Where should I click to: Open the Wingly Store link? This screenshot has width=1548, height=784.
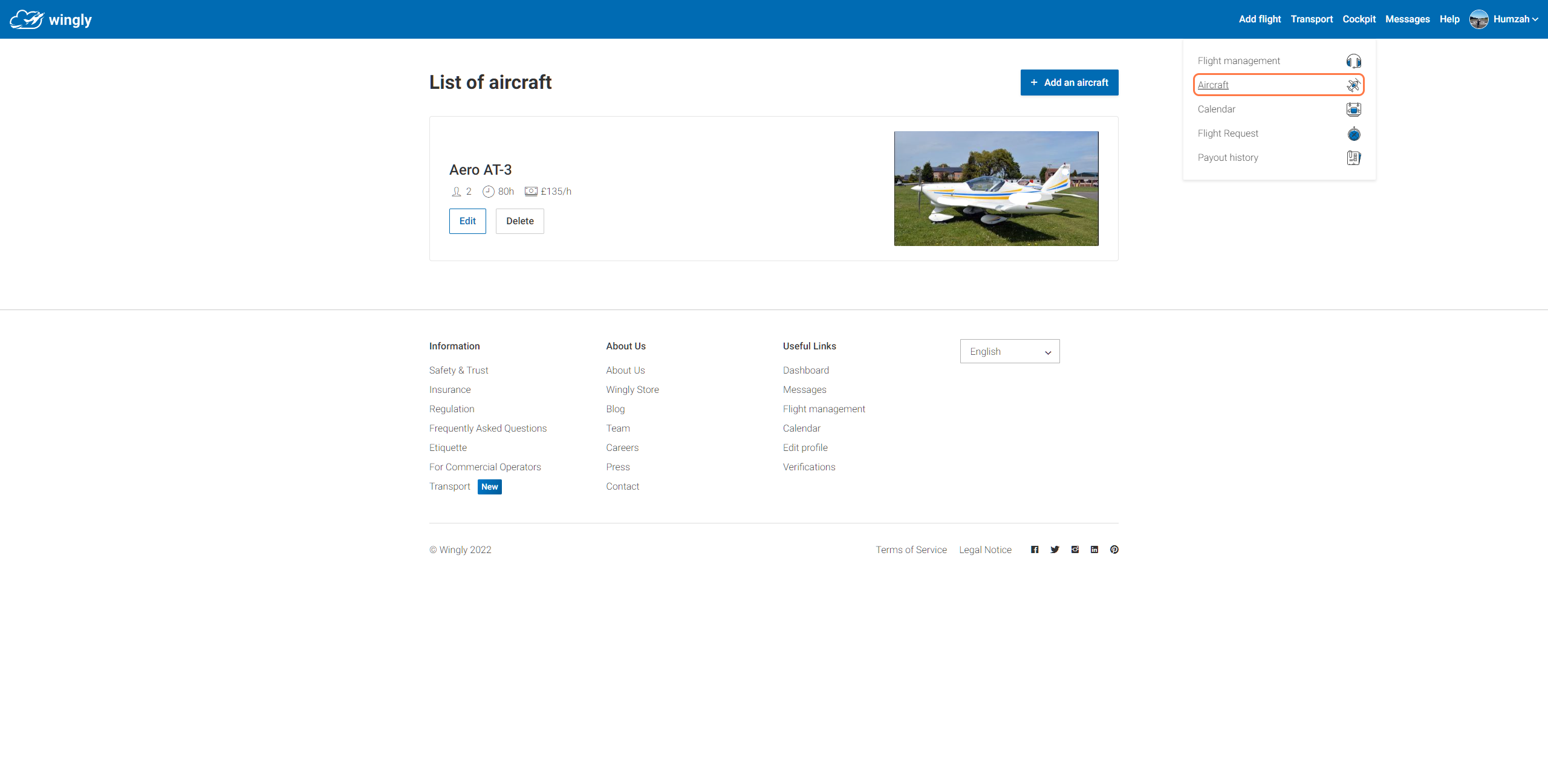click(x=633, y=390)
